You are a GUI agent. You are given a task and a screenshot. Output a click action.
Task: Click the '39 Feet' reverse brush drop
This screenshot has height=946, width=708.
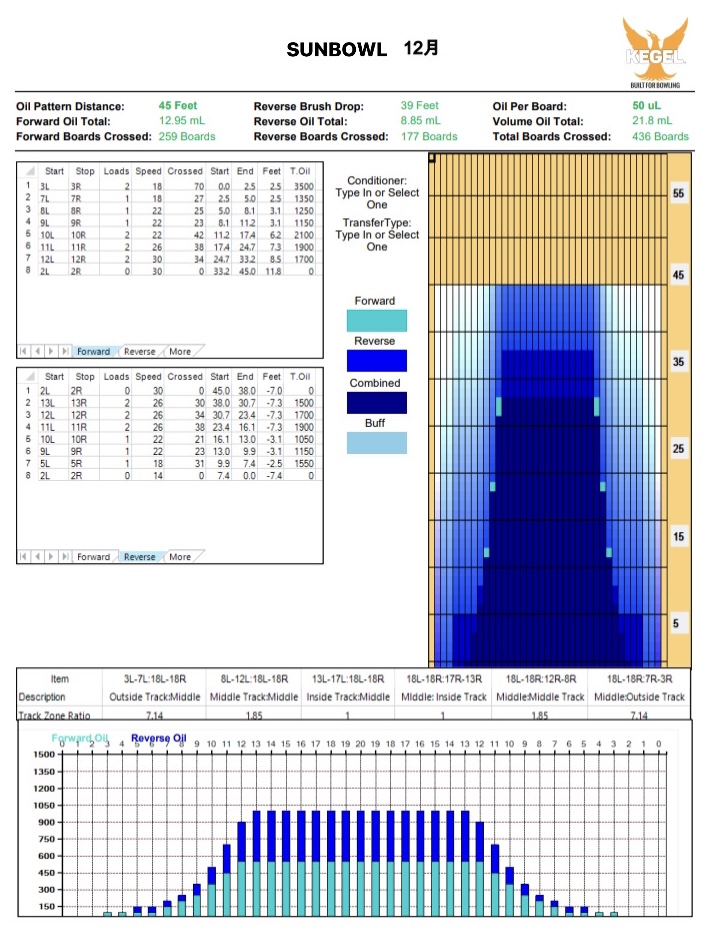420,106
